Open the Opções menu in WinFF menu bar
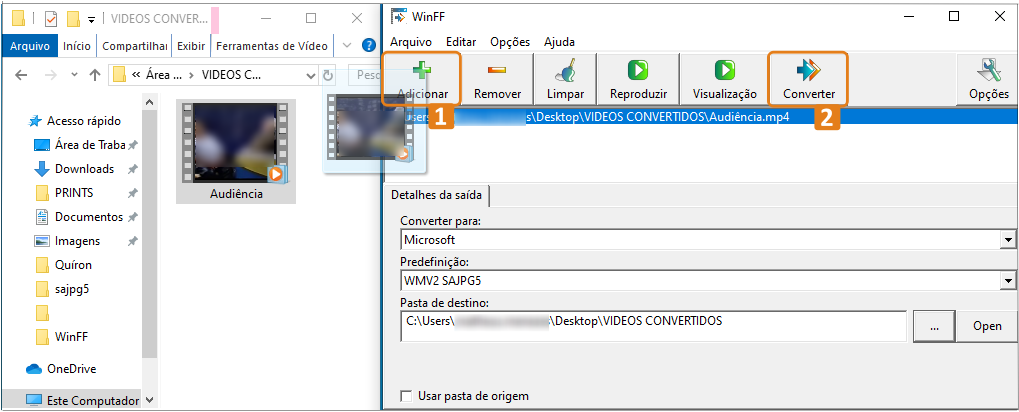 (510, 42)
